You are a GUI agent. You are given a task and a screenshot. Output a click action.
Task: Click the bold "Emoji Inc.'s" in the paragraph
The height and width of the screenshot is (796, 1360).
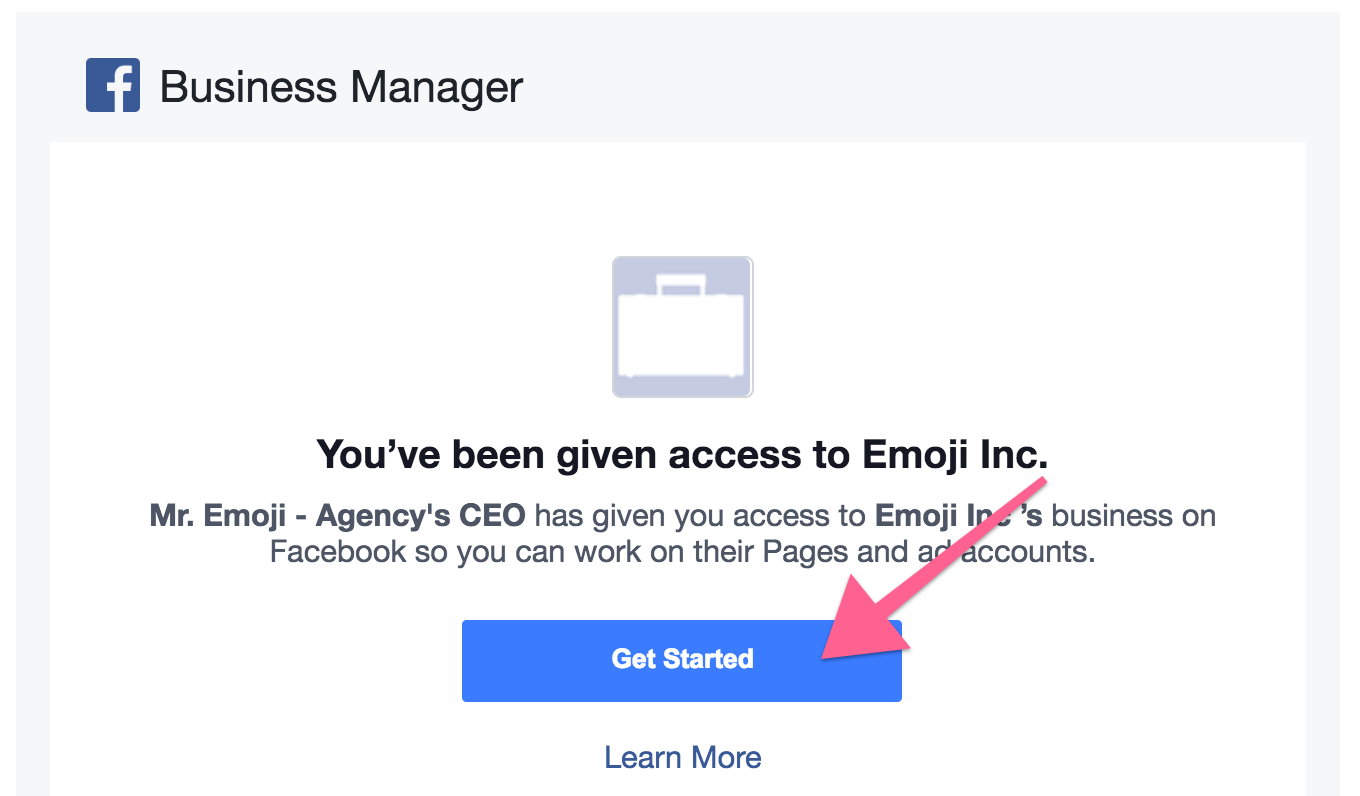pyautogui.click(x=957, y=516)
